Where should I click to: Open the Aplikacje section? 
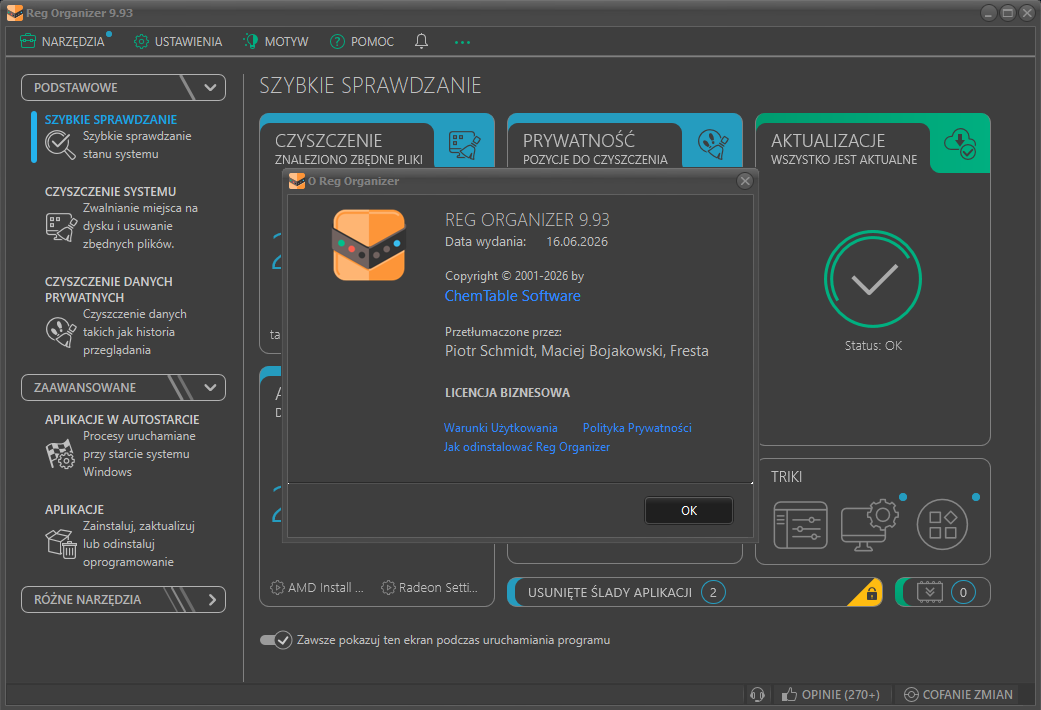click(74, 509)
